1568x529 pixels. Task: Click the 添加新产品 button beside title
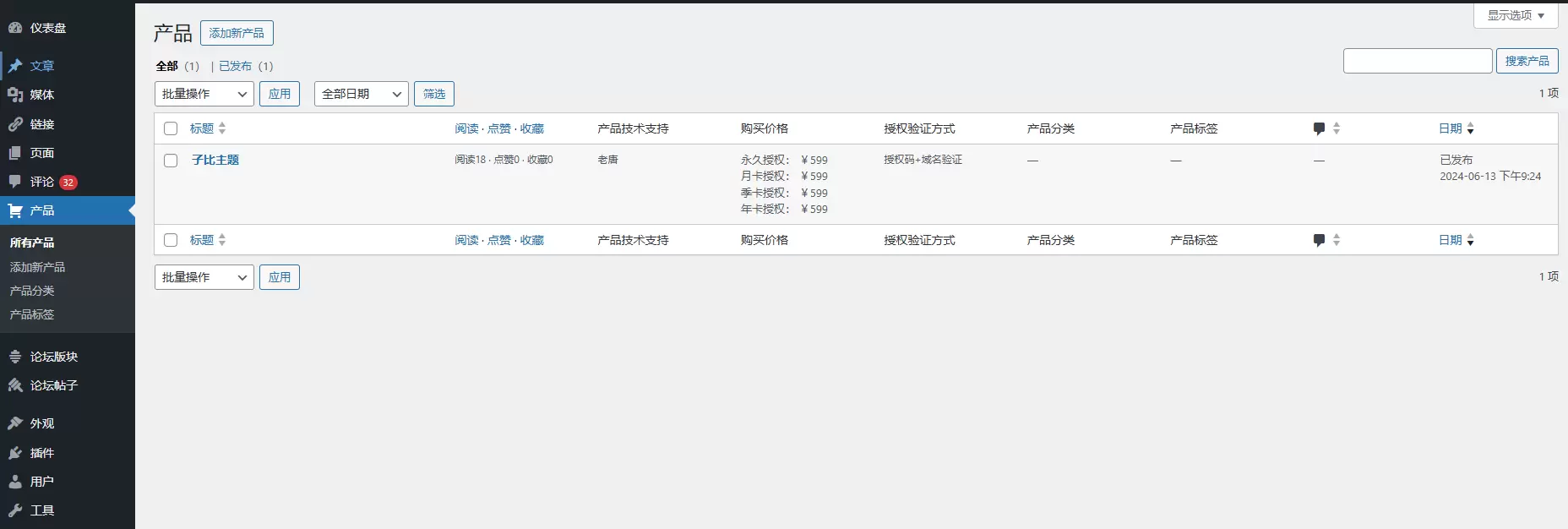tap(237, 33)
